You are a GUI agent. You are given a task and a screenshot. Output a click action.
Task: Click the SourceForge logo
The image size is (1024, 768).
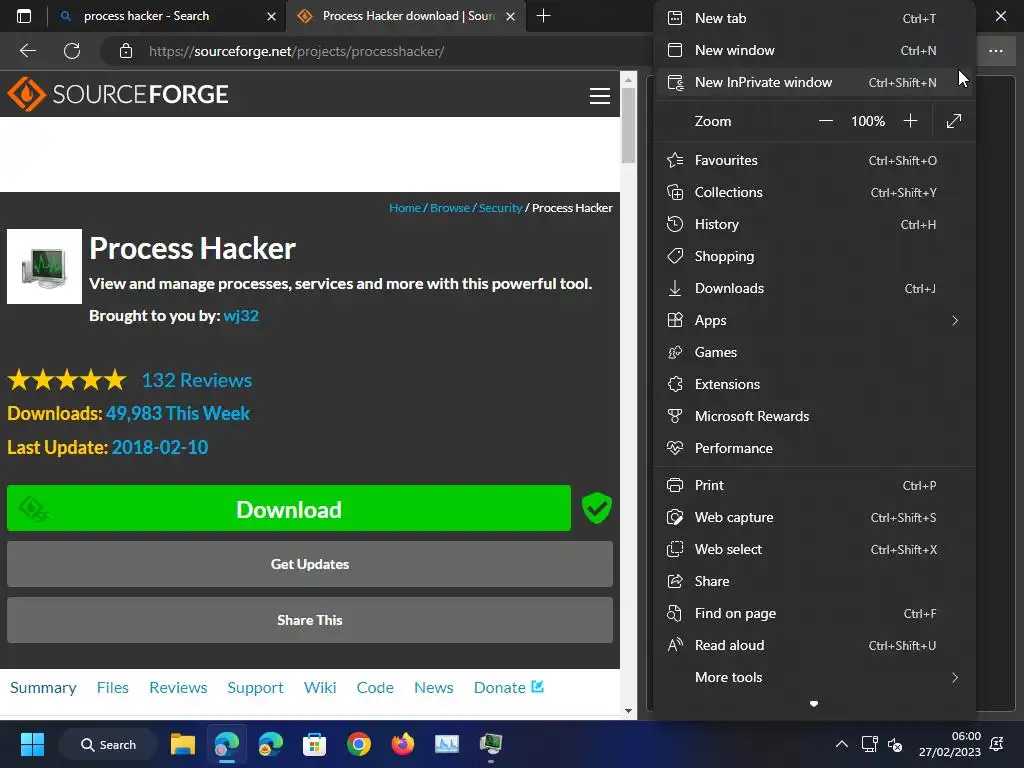click(x=118, y=95)
